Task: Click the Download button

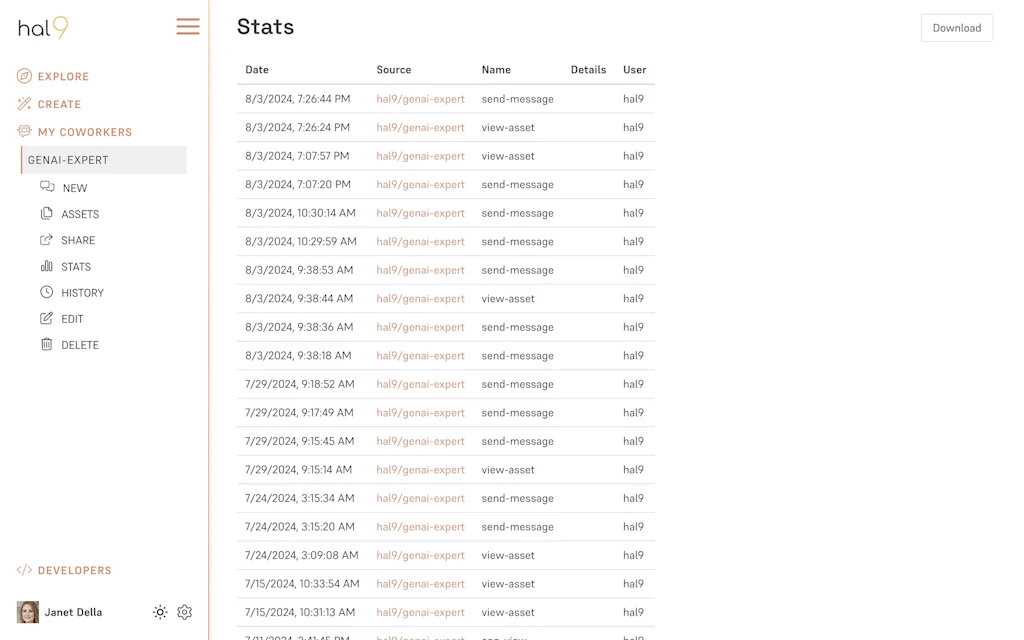Action: (x=956, y=28)
